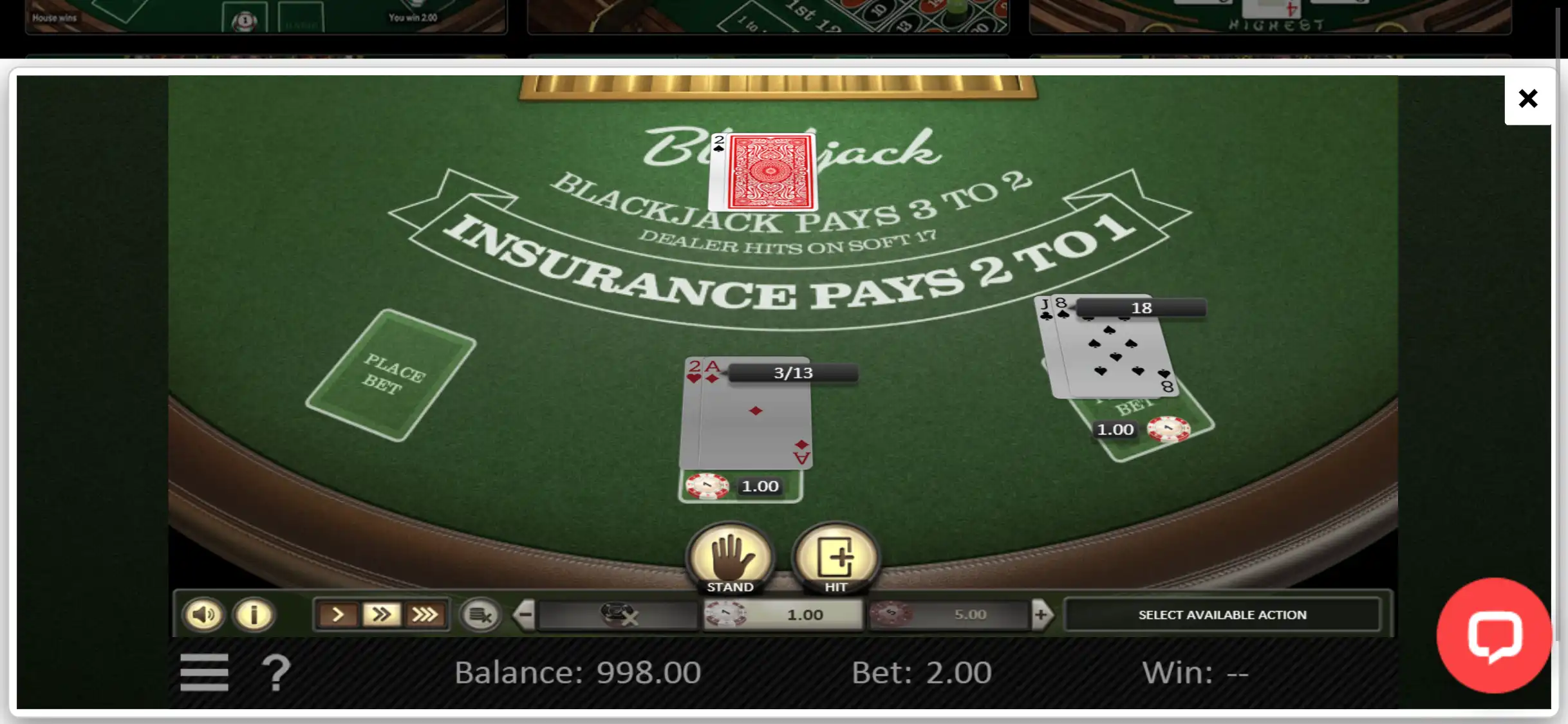Click the dealer's face-down card

[x=770, y=172]
